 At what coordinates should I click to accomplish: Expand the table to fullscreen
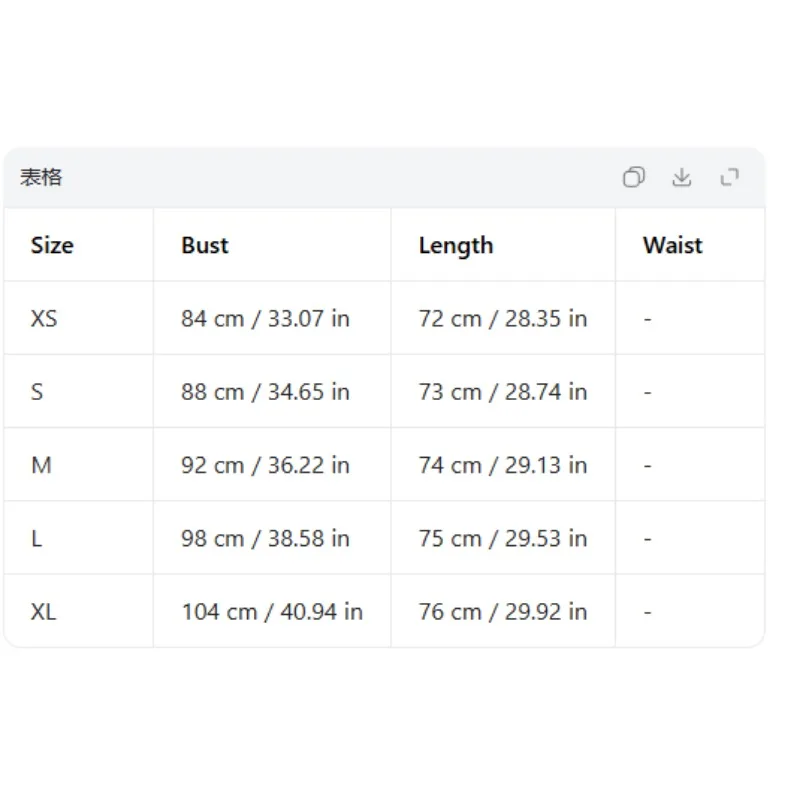pyautogui.click(x=730, y=177)
